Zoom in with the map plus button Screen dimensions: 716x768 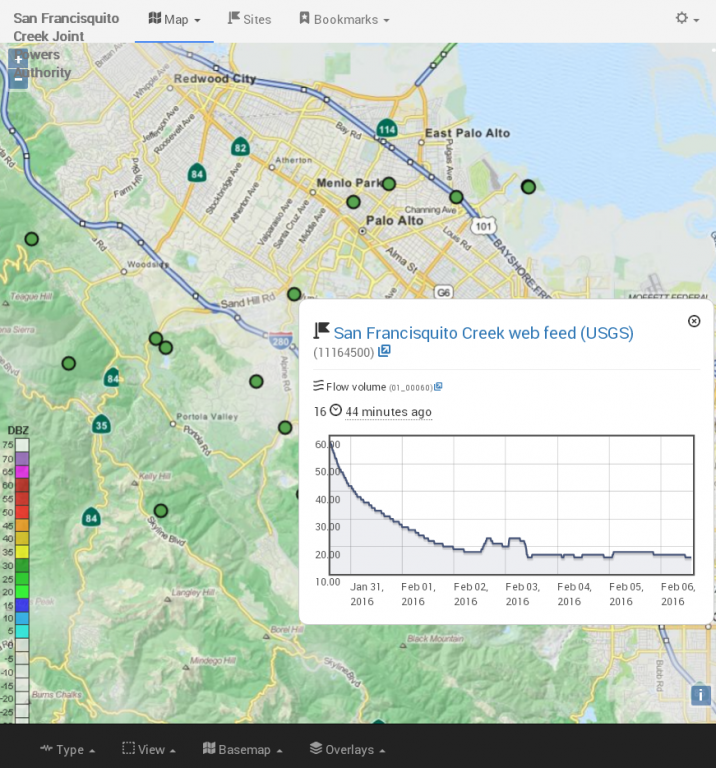pyautogui.click(x=18, y=60)
